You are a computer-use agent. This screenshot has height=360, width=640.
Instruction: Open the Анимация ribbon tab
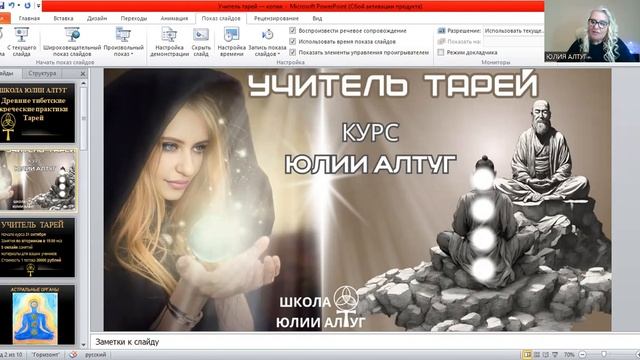coord(174,18)
